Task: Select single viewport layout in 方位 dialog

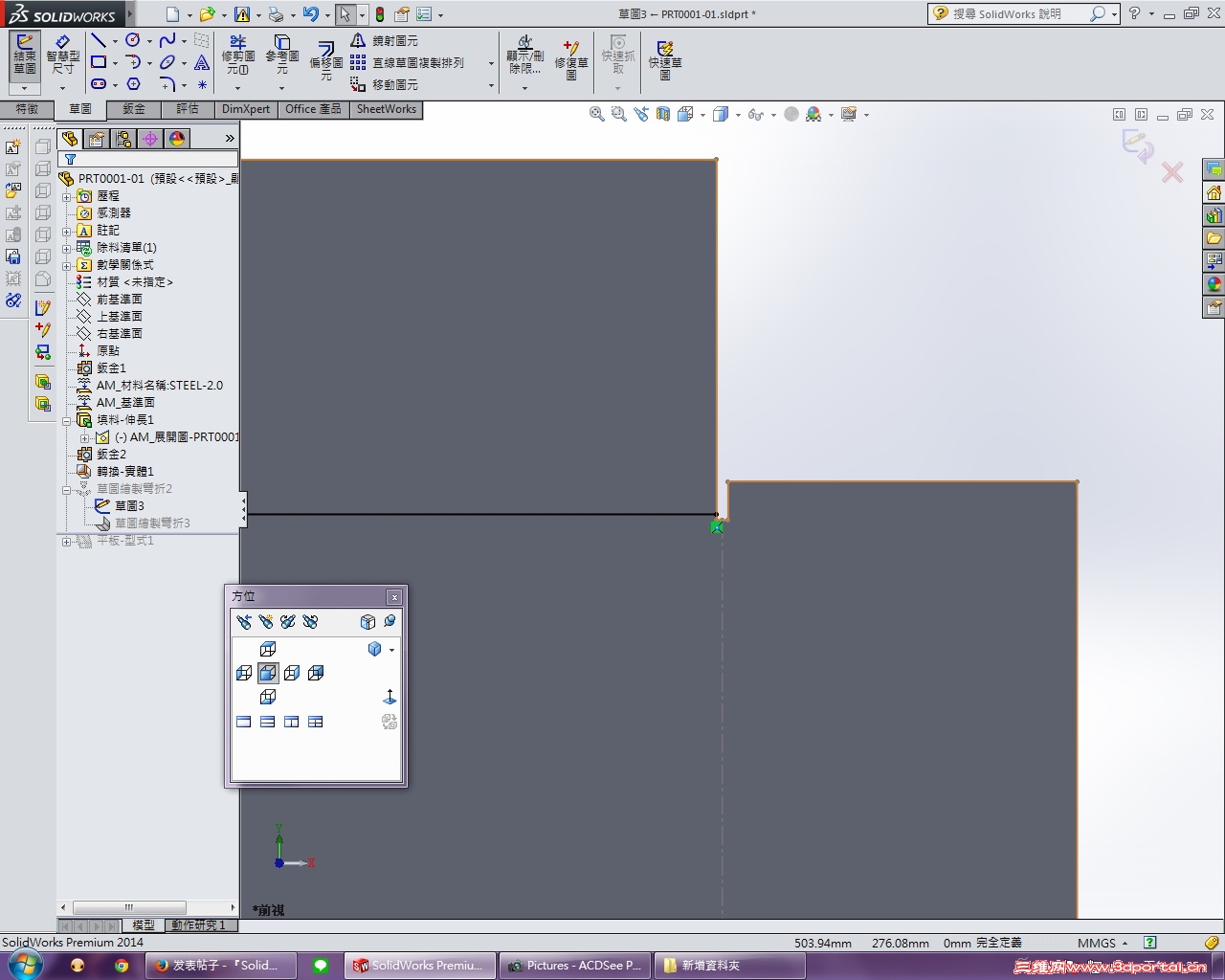Action: 244,722
